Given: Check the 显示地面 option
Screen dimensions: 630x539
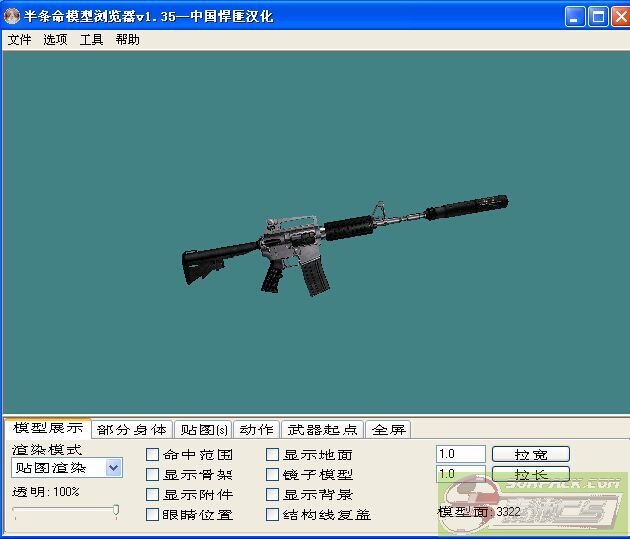Looking at the screenshot, I should click(x=273, y=455).
